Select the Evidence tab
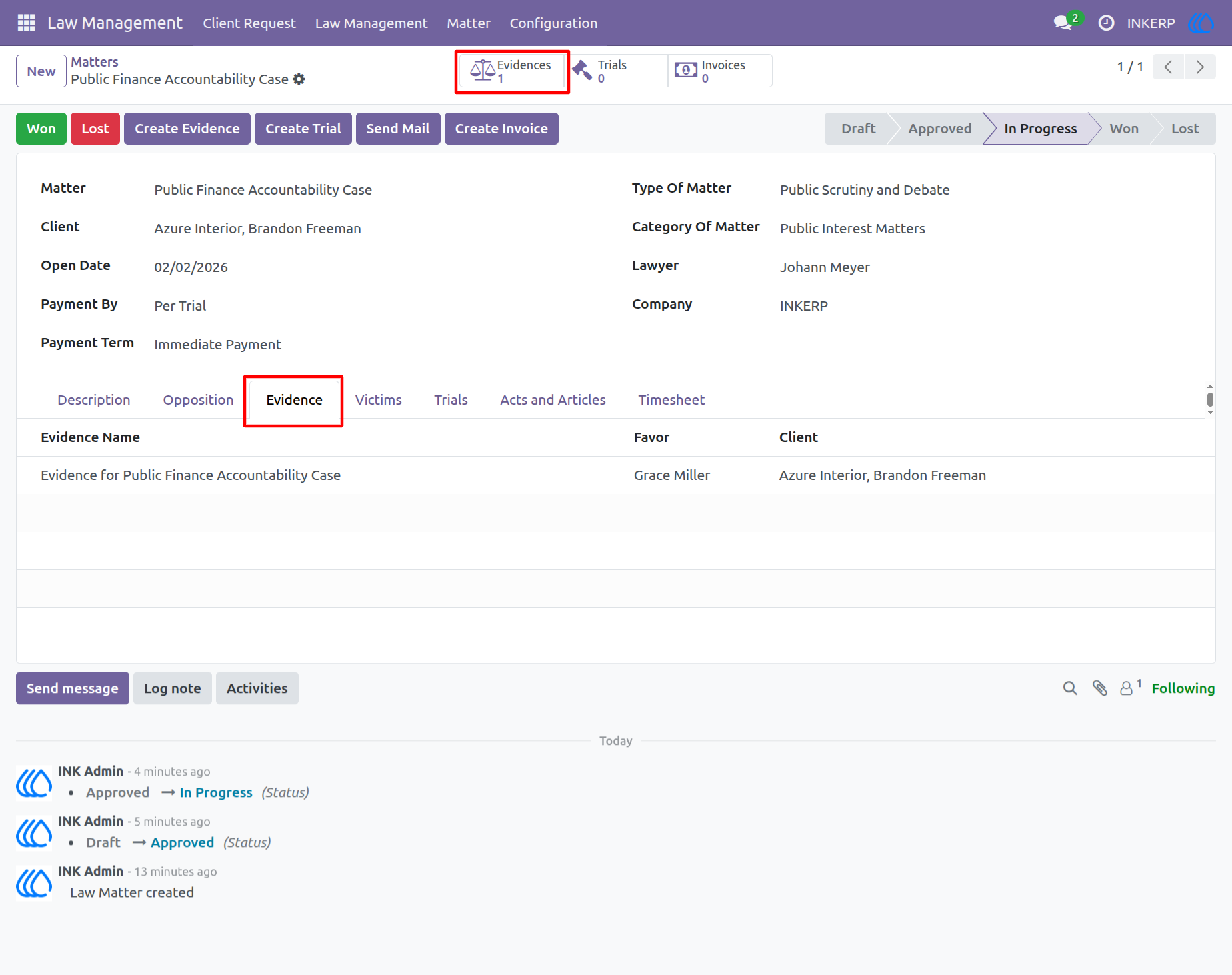 click(x=294, y=400)
